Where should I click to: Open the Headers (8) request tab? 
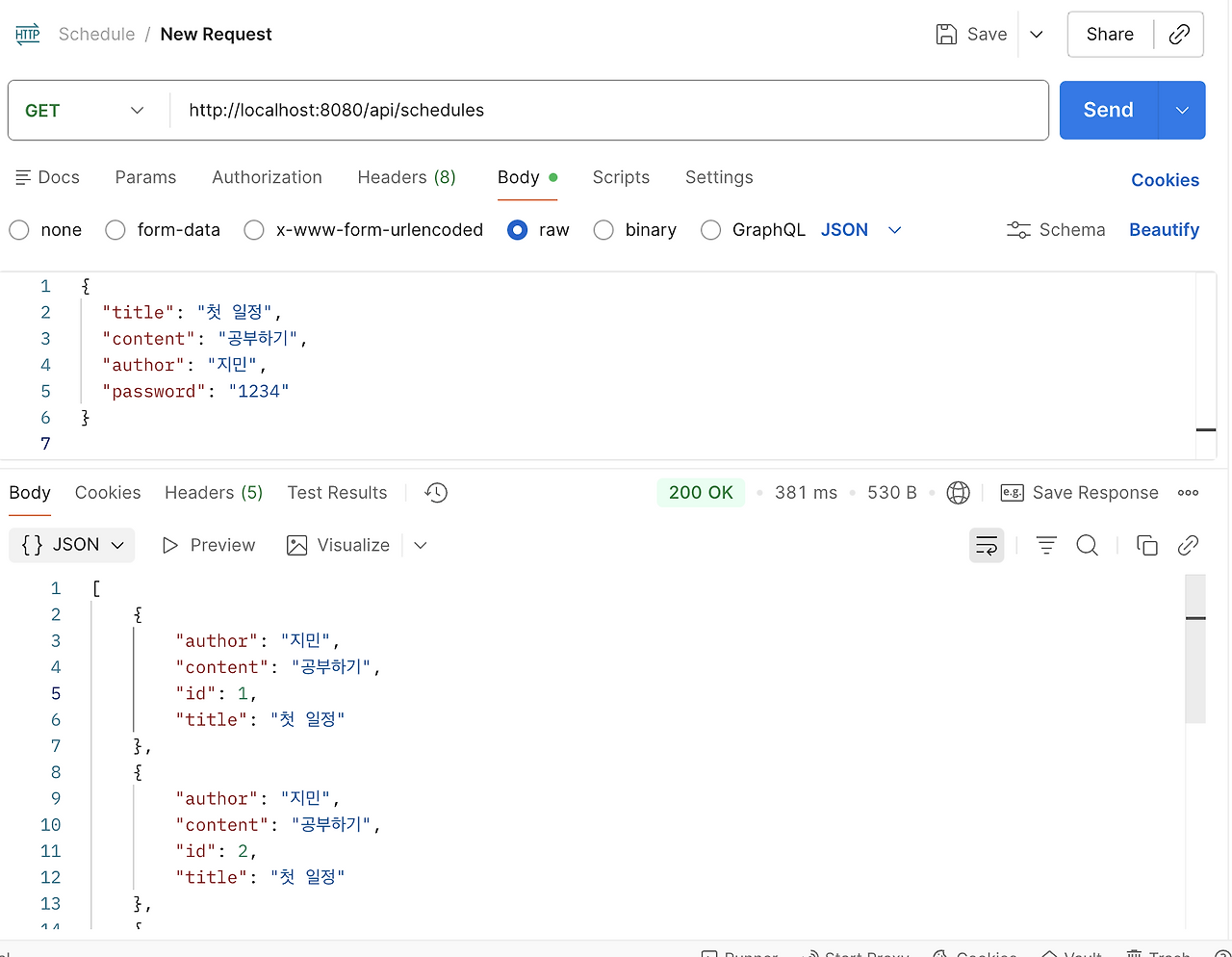[x=406, y=177]
